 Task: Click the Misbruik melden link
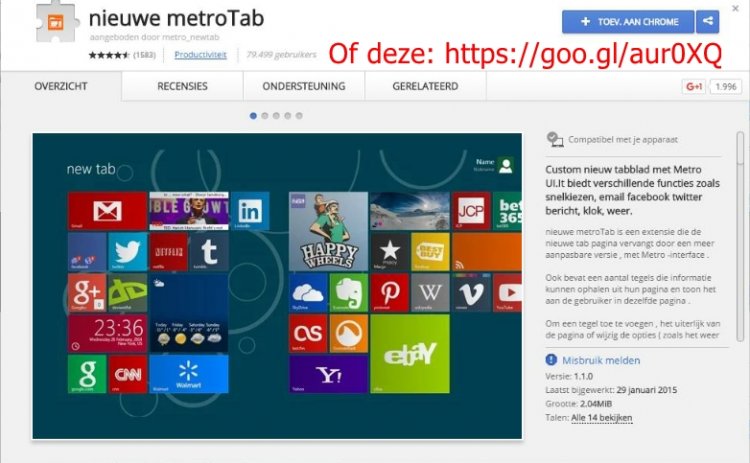point(601,360)
